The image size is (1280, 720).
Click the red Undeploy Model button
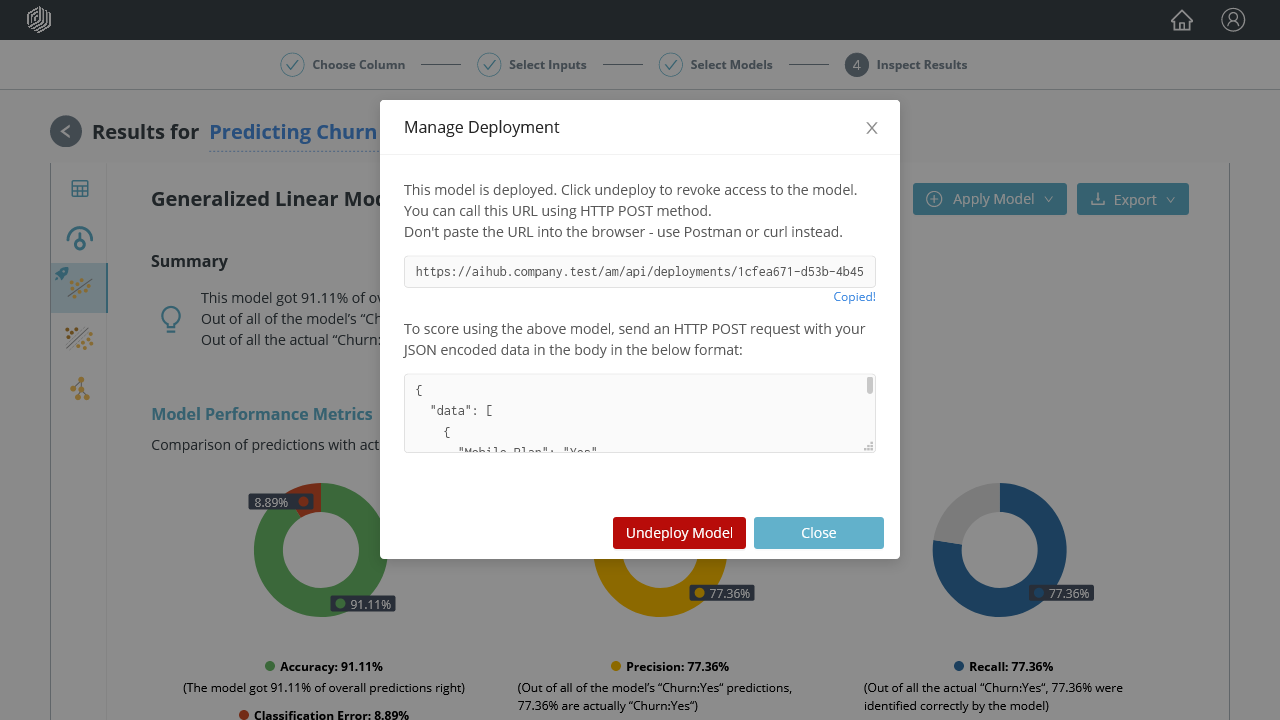click(x=679, y=533)
